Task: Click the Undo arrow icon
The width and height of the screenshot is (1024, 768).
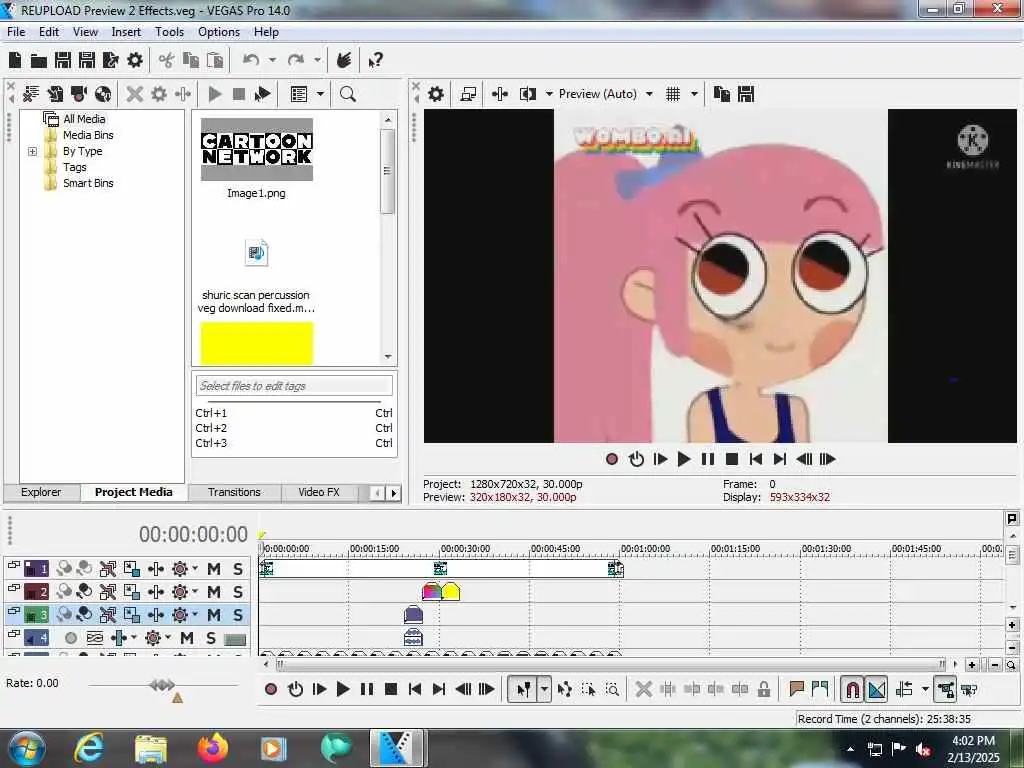Action: 251,60
